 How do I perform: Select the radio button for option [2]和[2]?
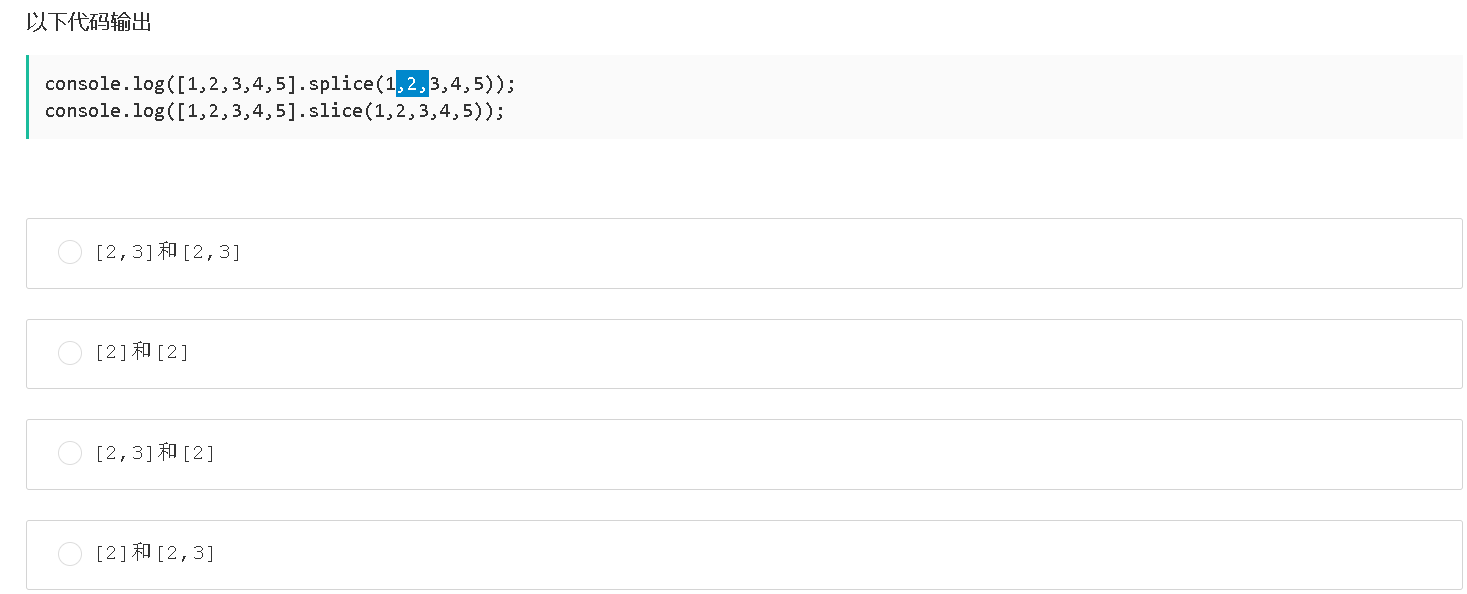click(x=70, y=353)
